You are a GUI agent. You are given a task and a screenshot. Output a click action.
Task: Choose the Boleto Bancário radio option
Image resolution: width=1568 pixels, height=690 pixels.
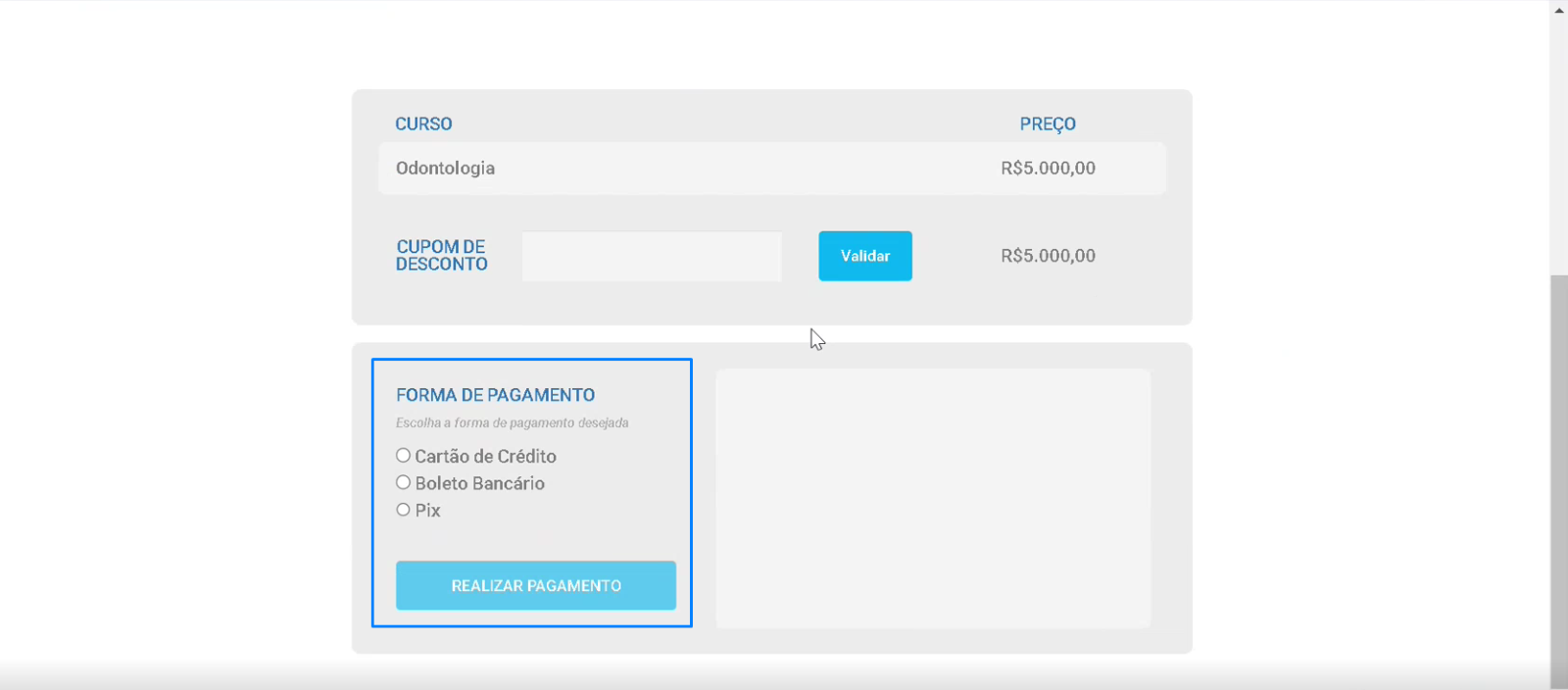(403, 482)
